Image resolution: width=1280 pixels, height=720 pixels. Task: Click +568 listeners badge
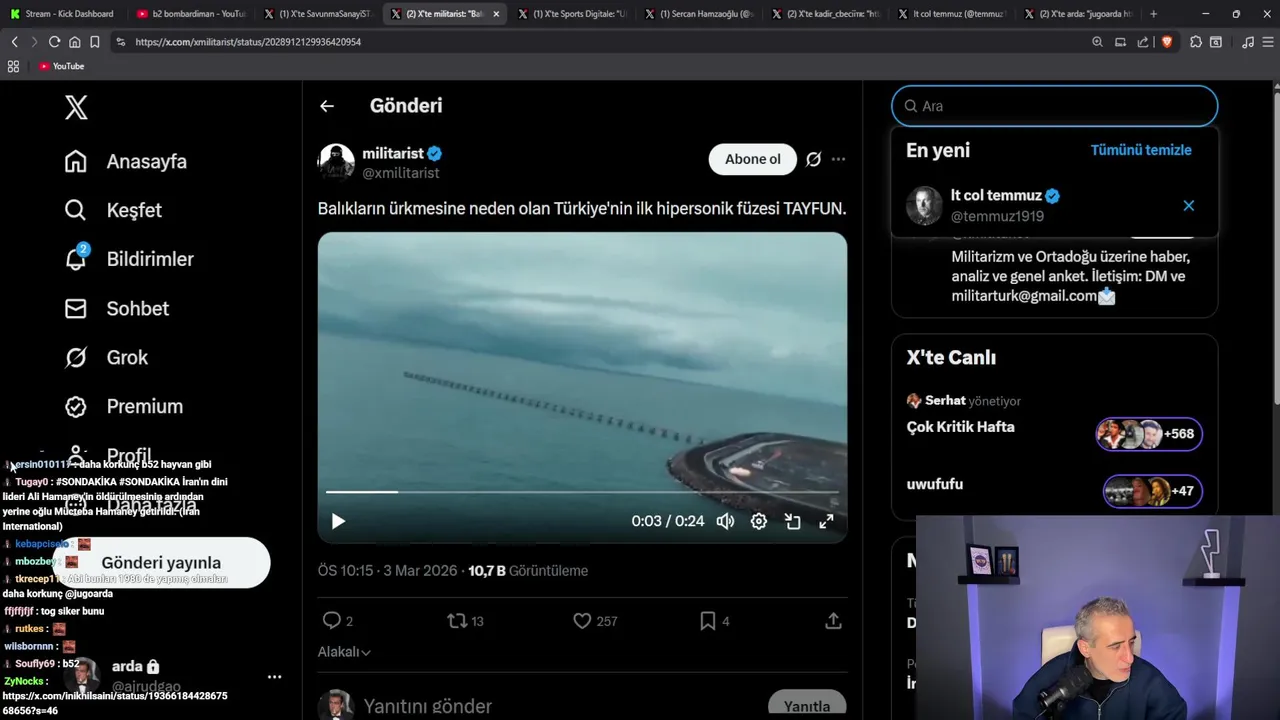[x=1149, y=434]
